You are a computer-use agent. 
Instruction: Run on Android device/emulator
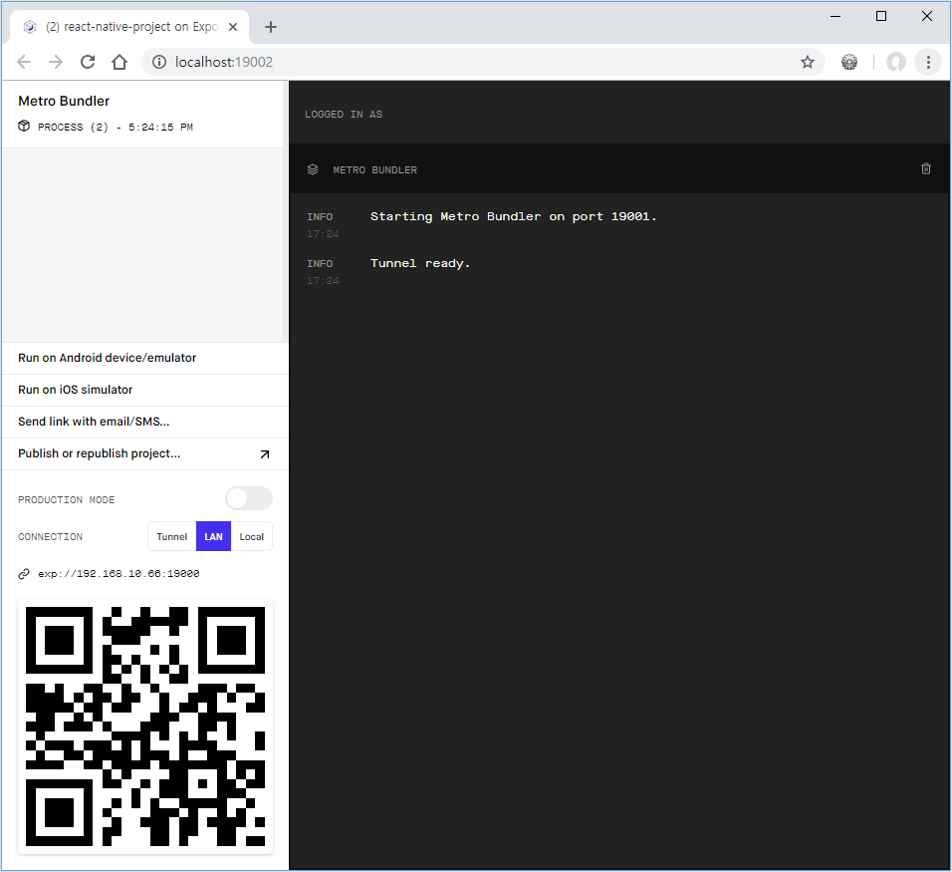pyautogui.click(x=145, y=358)
